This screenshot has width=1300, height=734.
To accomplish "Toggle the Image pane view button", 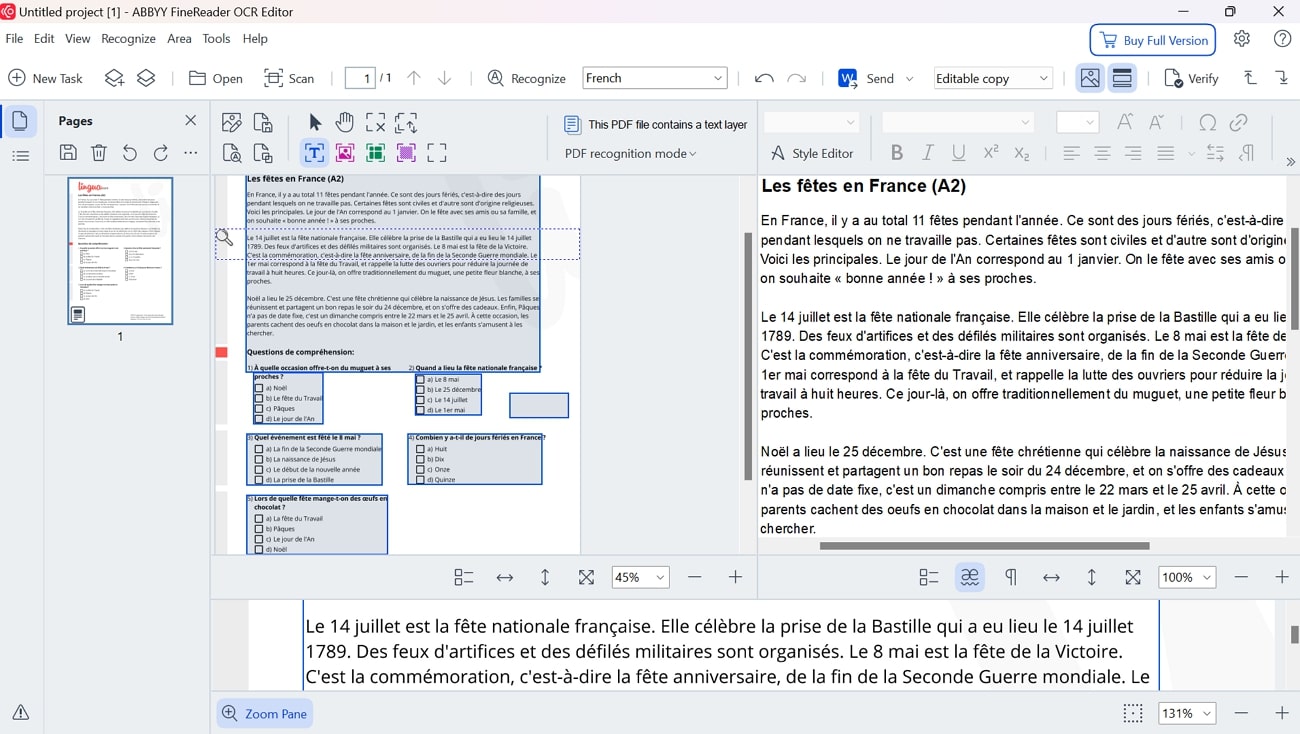I will (1090, 78).
